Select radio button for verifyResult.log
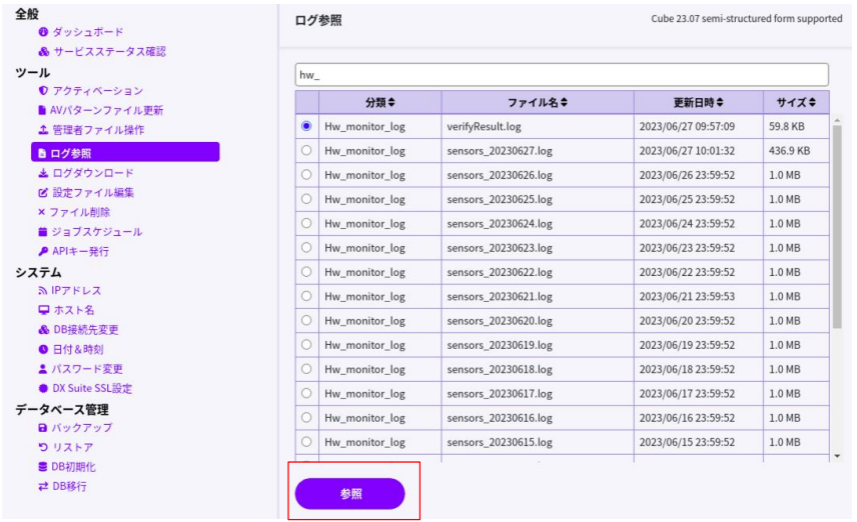 pos(306,126)
